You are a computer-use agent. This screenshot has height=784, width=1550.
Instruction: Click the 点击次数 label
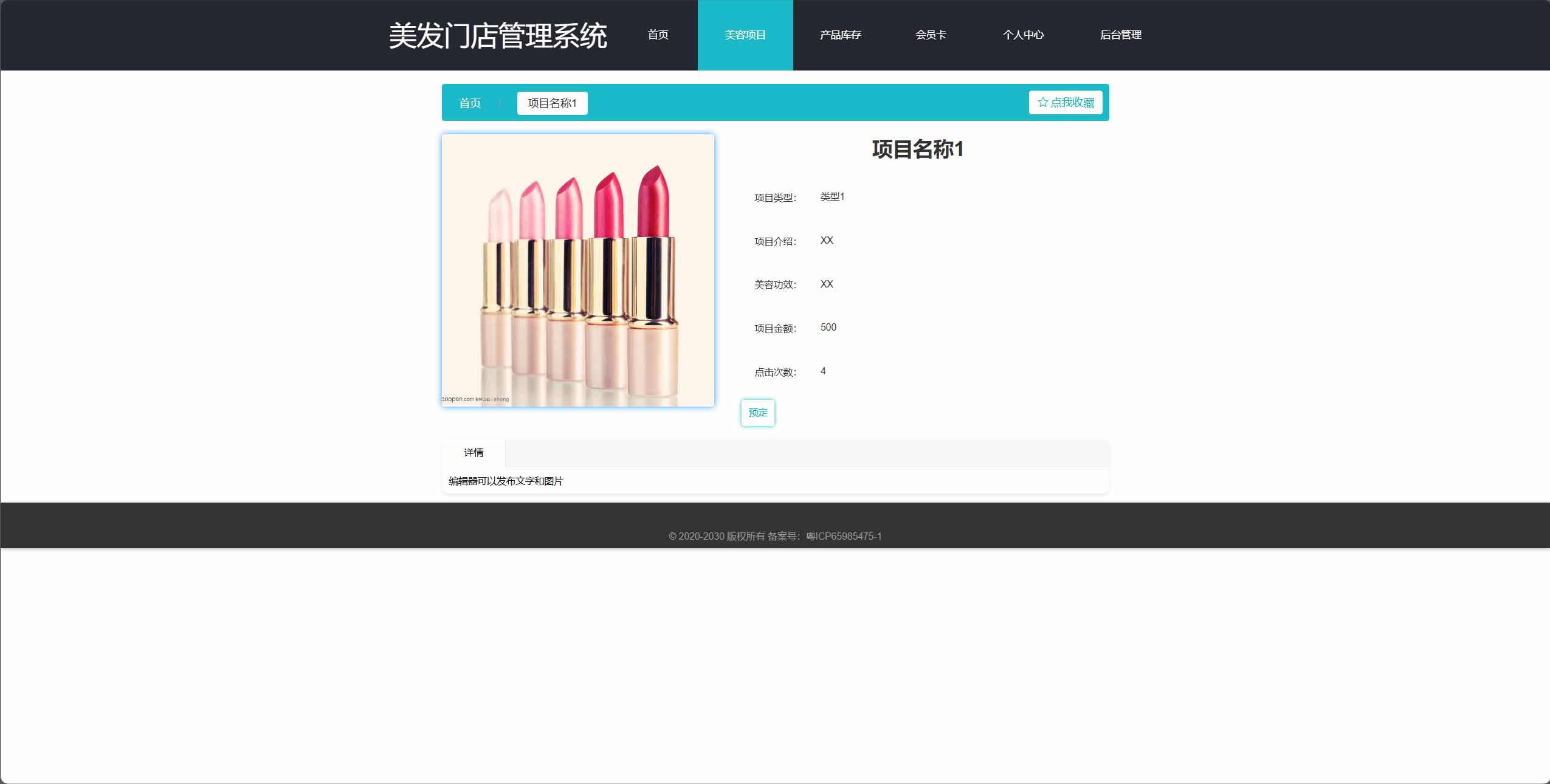point(775,372)
